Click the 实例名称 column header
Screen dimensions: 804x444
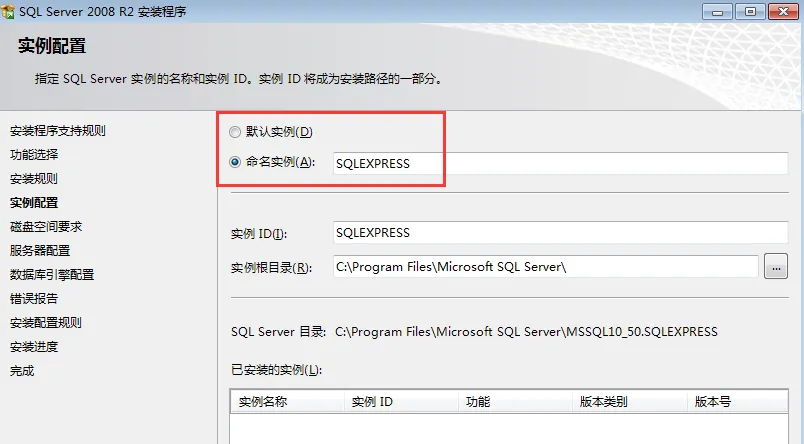[x=287, y=401]
